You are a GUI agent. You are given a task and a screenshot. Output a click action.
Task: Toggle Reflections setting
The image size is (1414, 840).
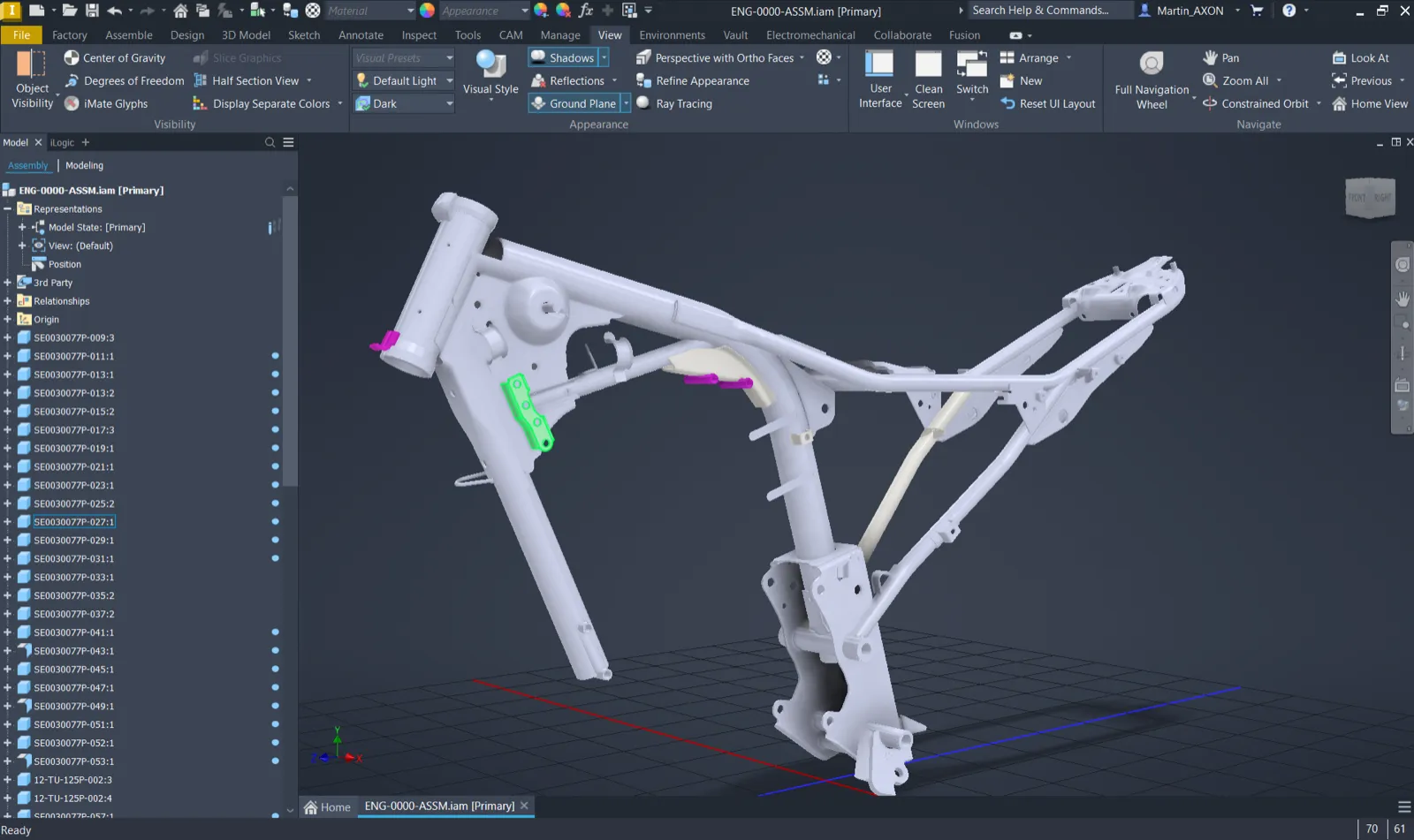pos(568,80)
